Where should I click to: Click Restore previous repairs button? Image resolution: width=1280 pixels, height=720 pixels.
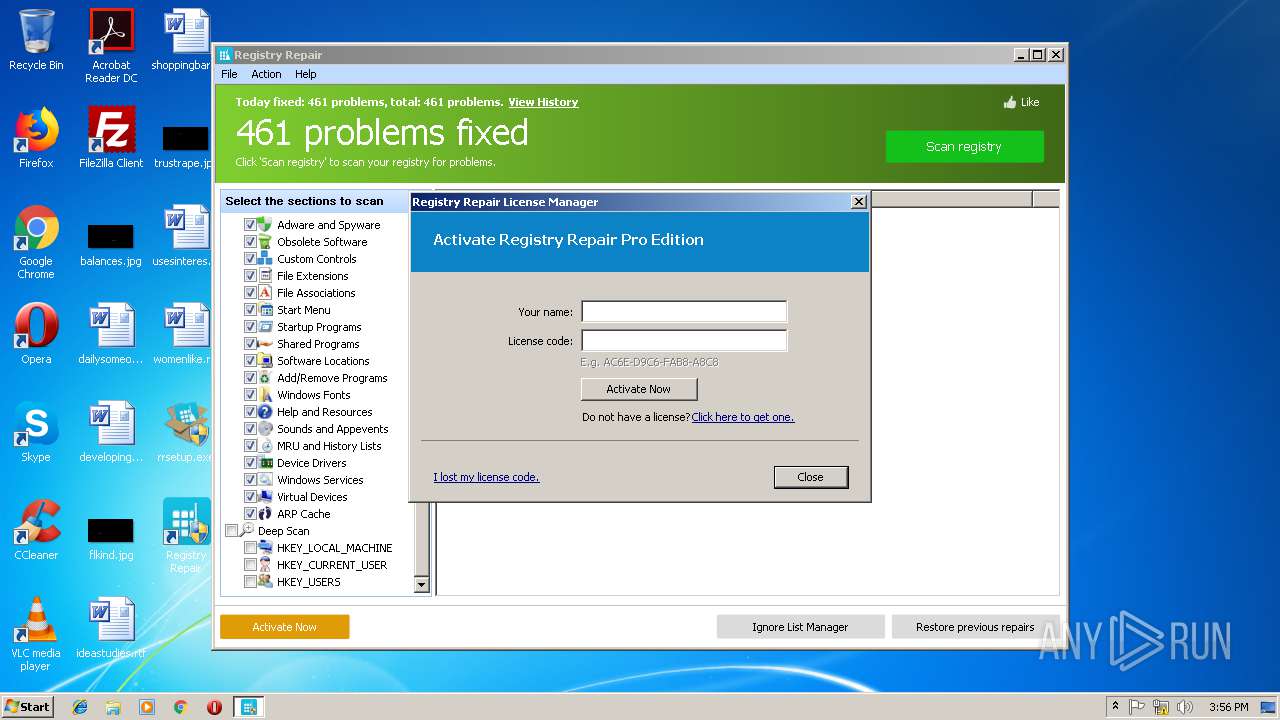[975, 627]
